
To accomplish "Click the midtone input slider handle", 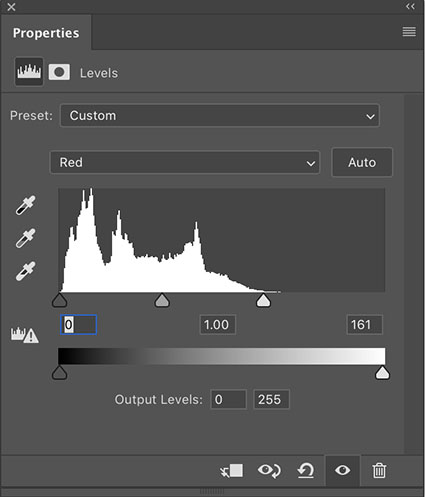I will 162,300.
